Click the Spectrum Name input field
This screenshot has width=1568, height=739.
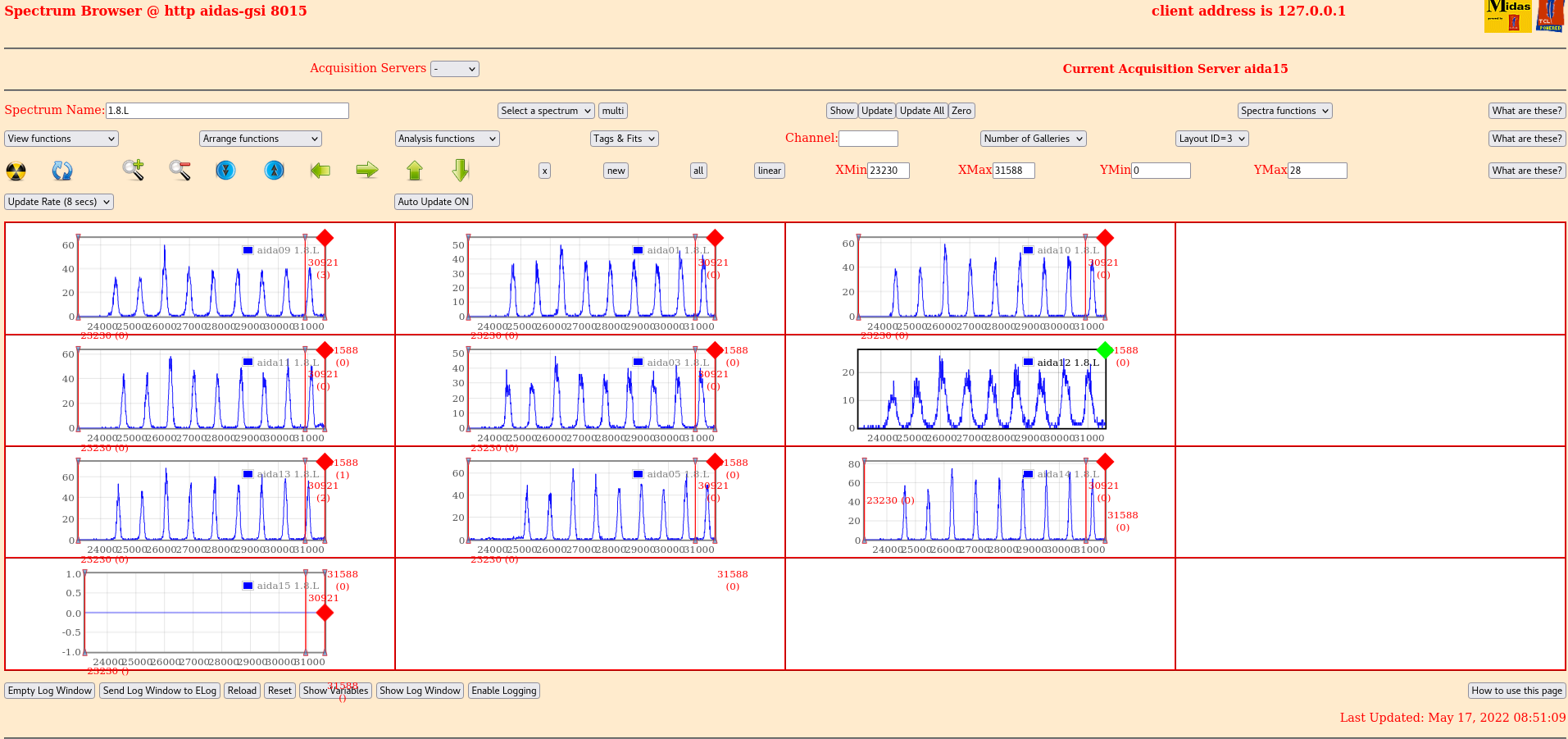[x=227, y=111]
